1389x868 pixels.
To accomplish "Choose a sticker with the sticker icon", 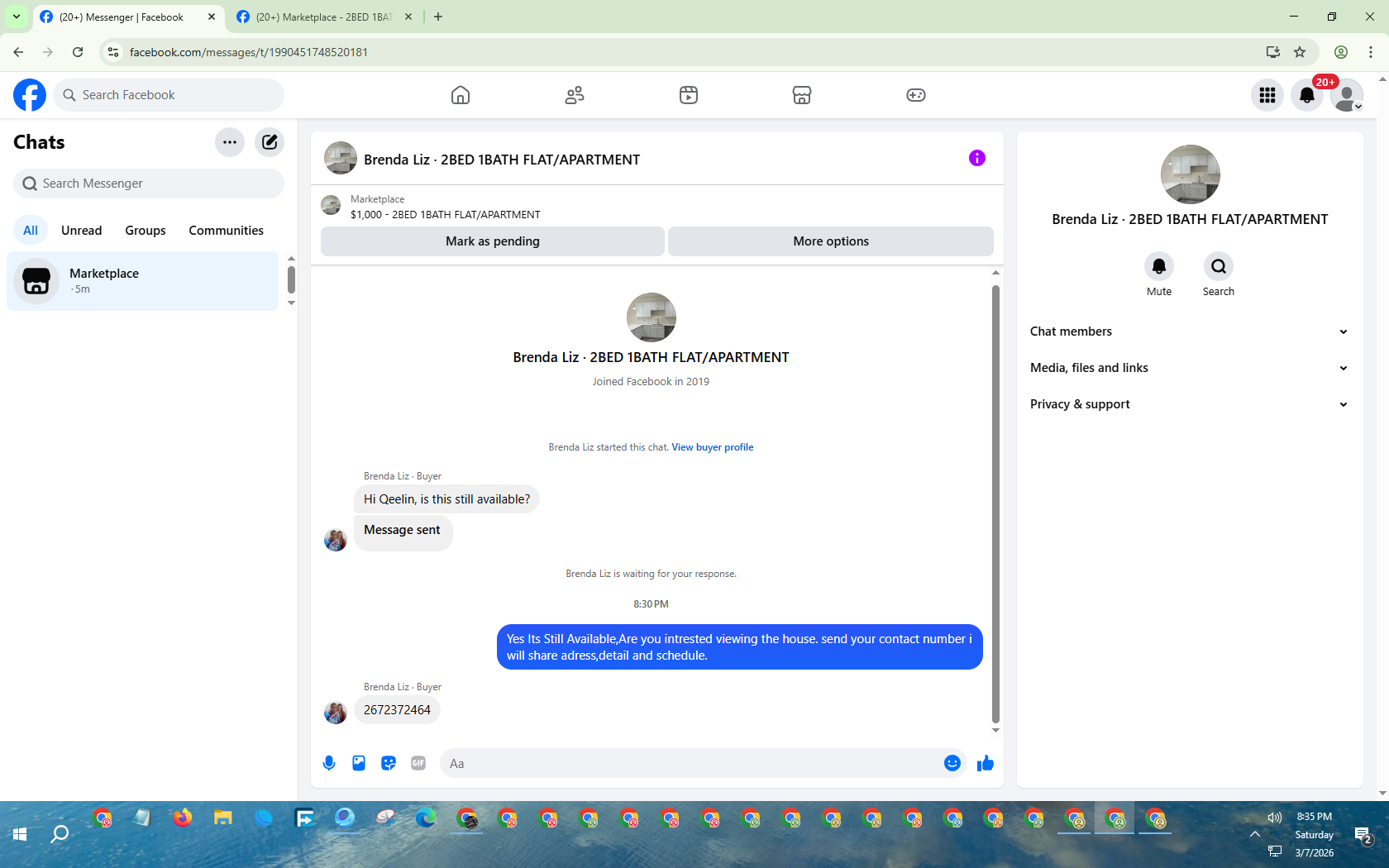I will (x=389, y=763).
